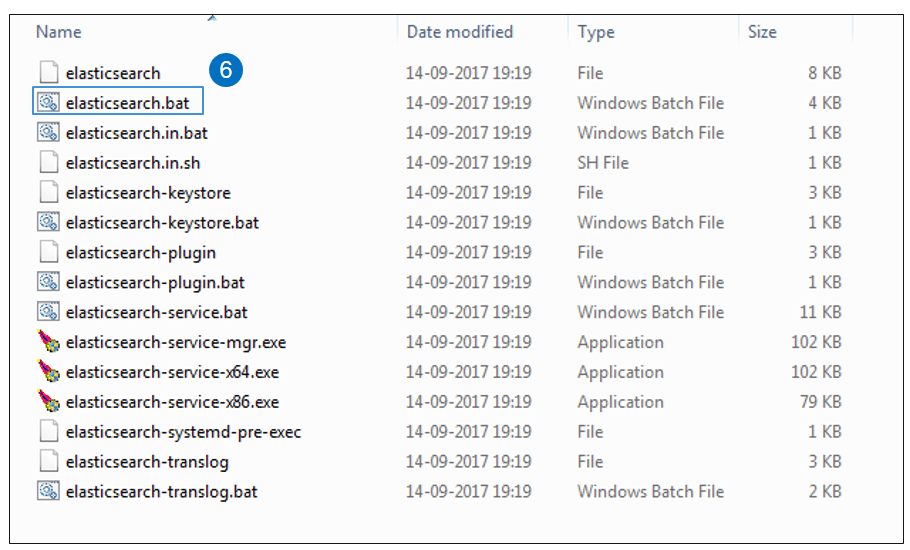Click the elasticsearch-keystore.bat file icon
Image resolution: width=910 pixels, height=550 pixels.
click(48, 222)
